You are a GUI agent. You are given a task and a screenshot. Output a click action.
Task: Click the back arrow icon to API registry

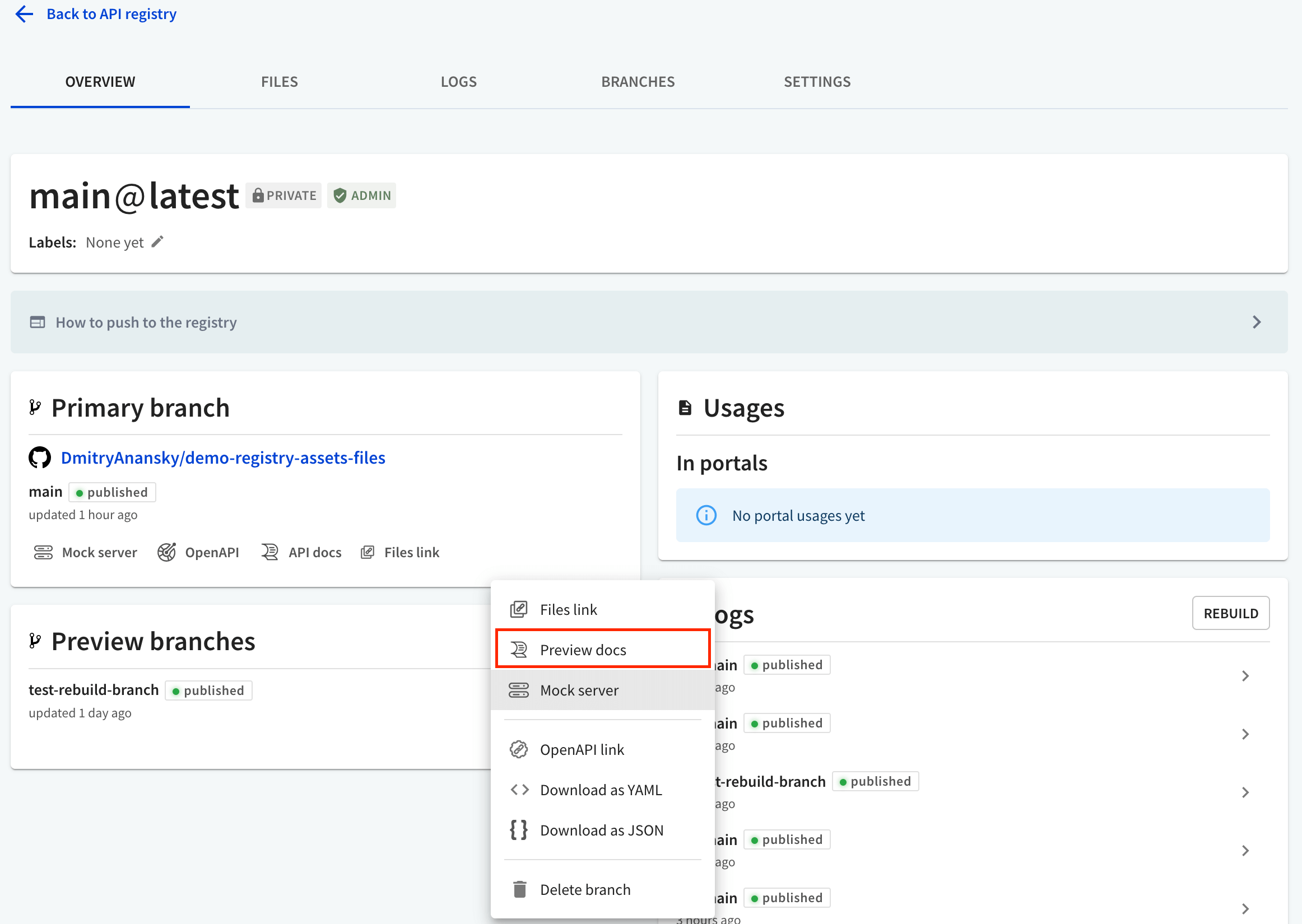[24, 13]
